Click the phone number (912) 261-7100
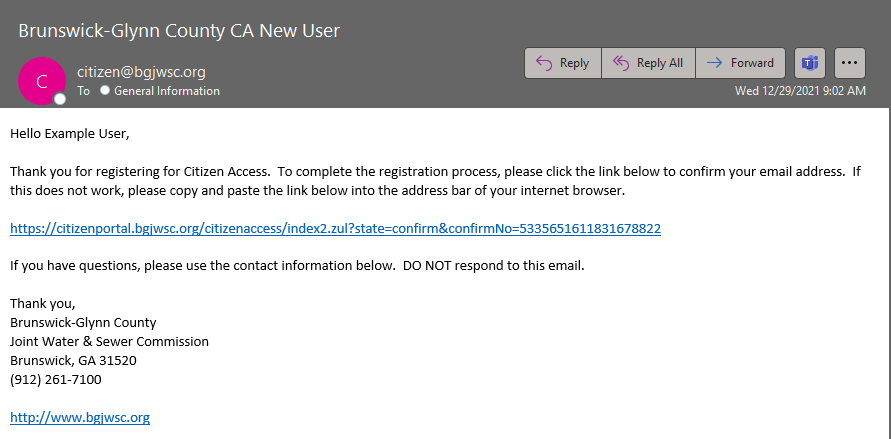Image resolution: width=891 pixels, height=439 pixels. 56,380
